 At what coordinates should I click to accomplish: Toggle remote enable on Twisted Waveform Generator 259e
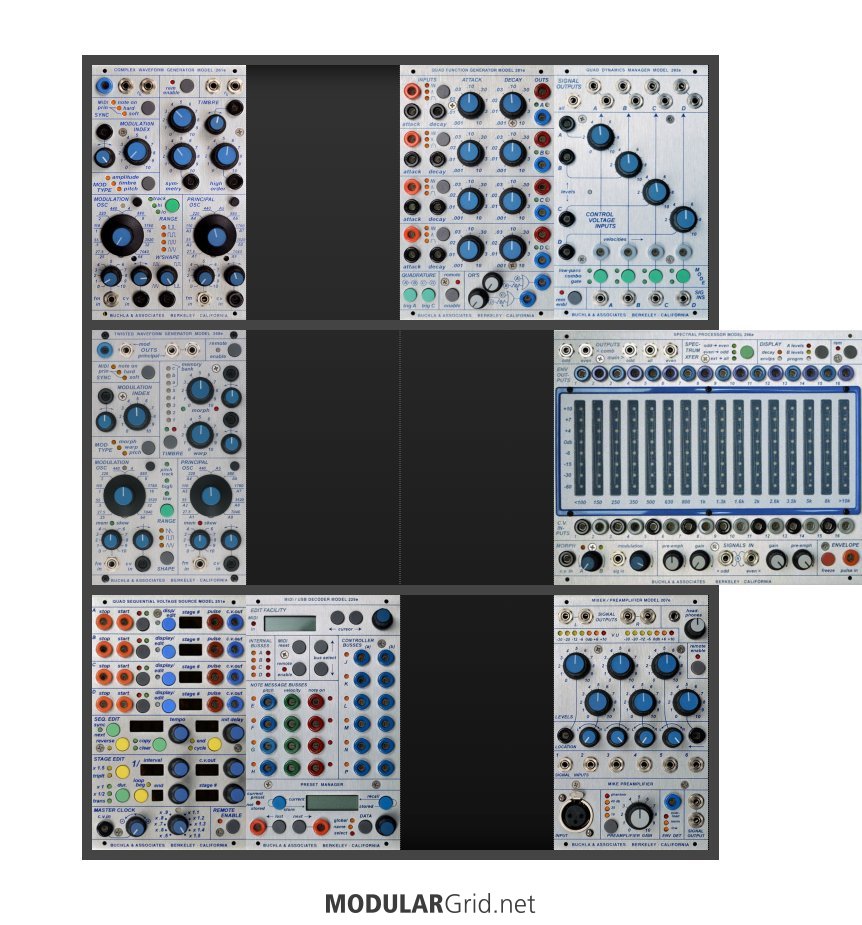point(234,350)
